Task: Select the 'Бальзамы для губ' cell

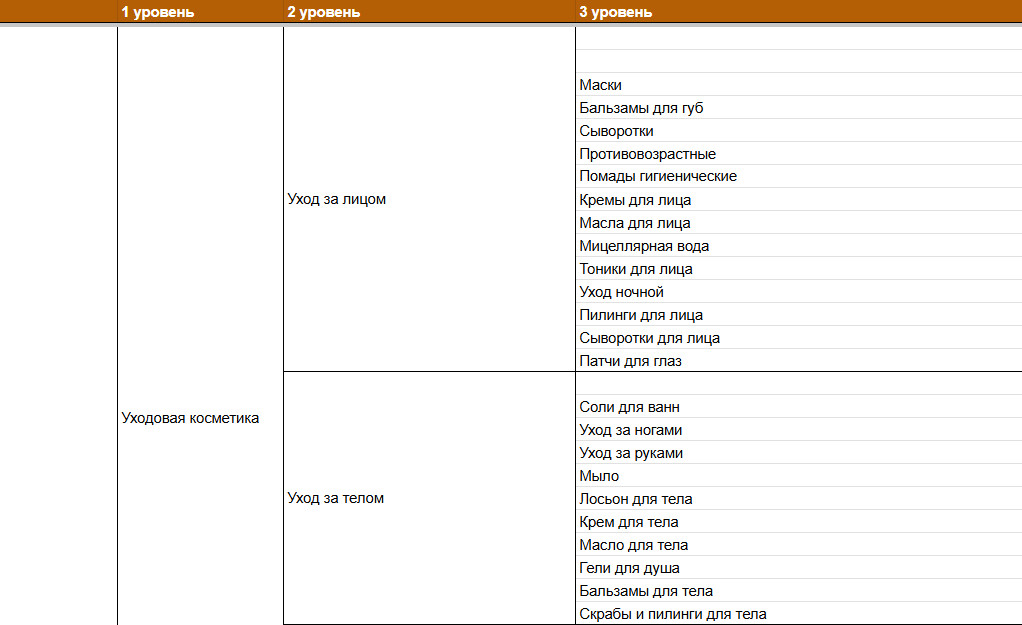Action: [x=798, y=108]
